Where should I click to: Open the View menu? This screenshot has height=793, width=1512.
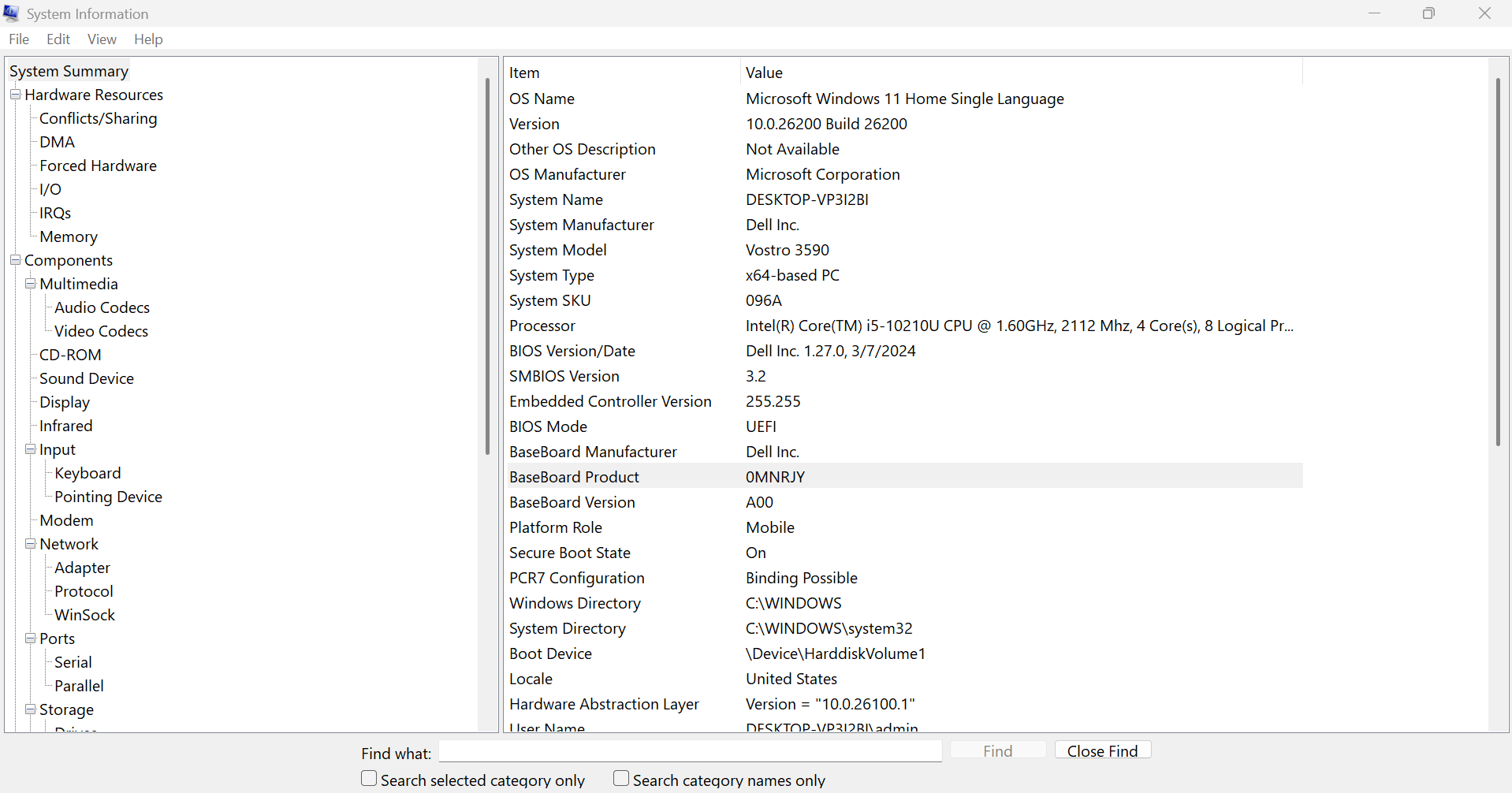click(102, 39)
